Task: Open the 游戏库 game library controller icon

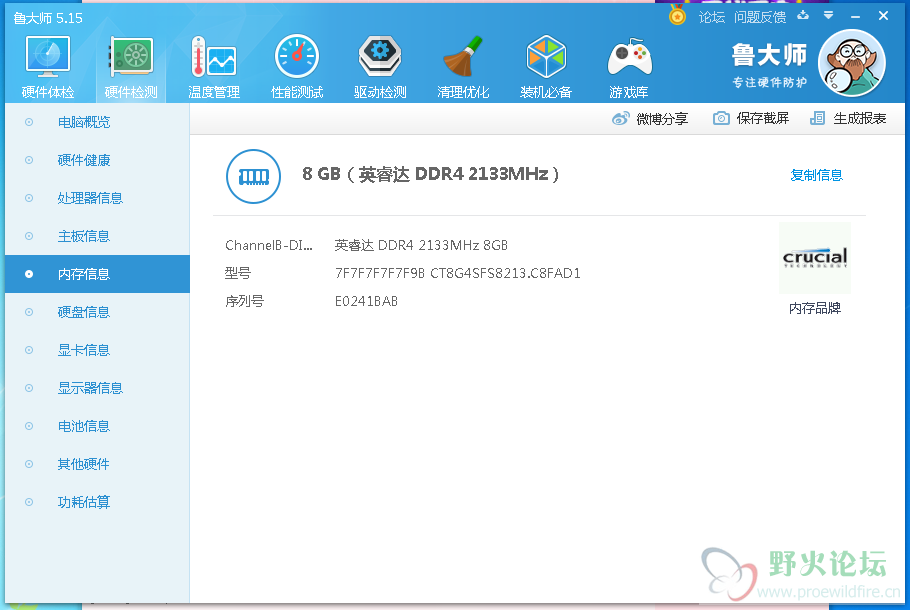Action: [x=629, y=66]
